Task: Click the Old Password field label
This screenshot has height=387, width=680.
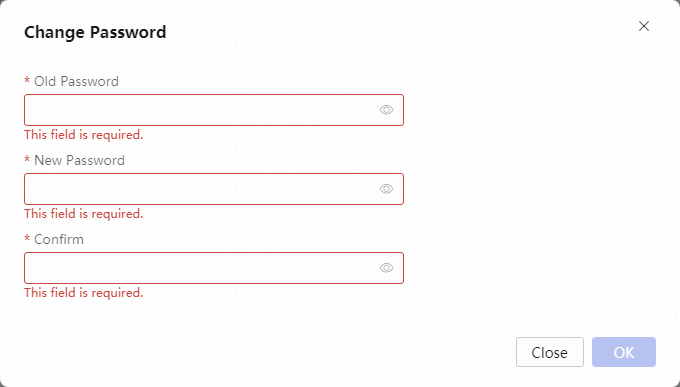Action: (76, 81)
